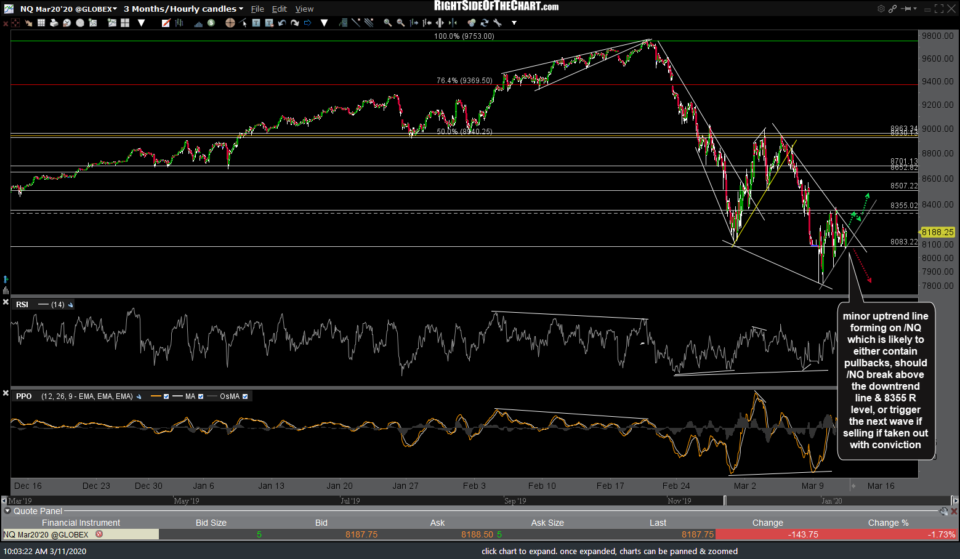960x559 pixels.
Task: Open the File menu
Action: [x=257, y=9]
